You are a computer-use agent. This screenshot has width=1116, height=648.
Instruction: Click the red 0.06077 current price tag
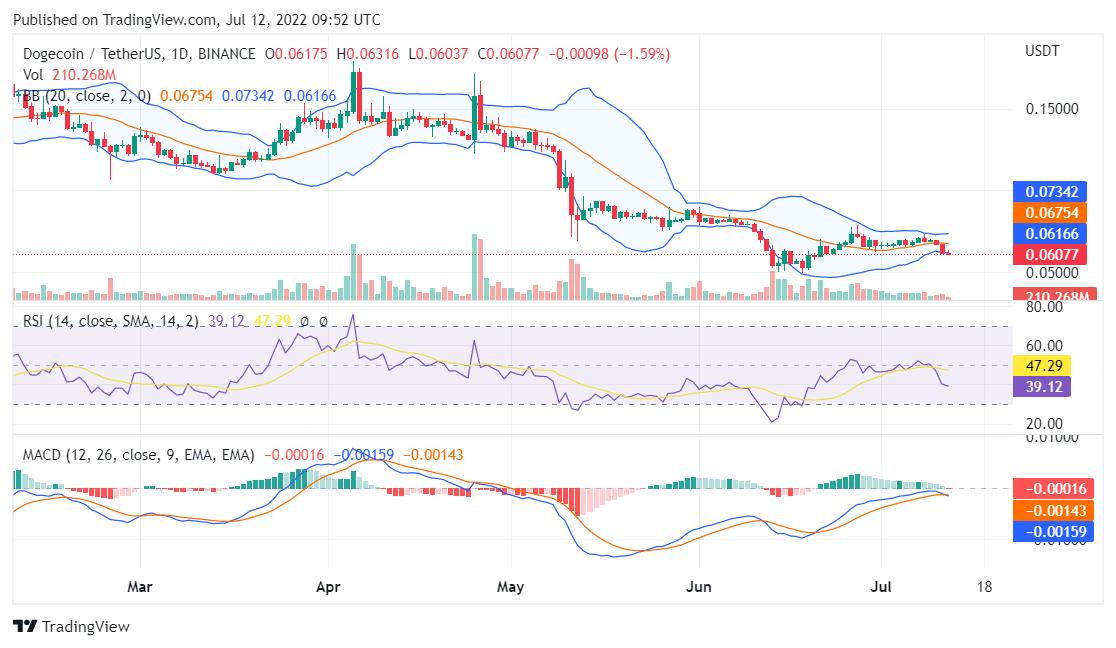(1051, 254)
